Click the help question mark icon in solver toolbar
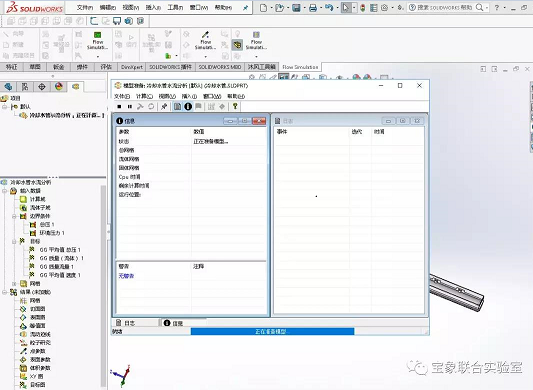This screenshot has width=533, height=390. (x=235, y=106)
